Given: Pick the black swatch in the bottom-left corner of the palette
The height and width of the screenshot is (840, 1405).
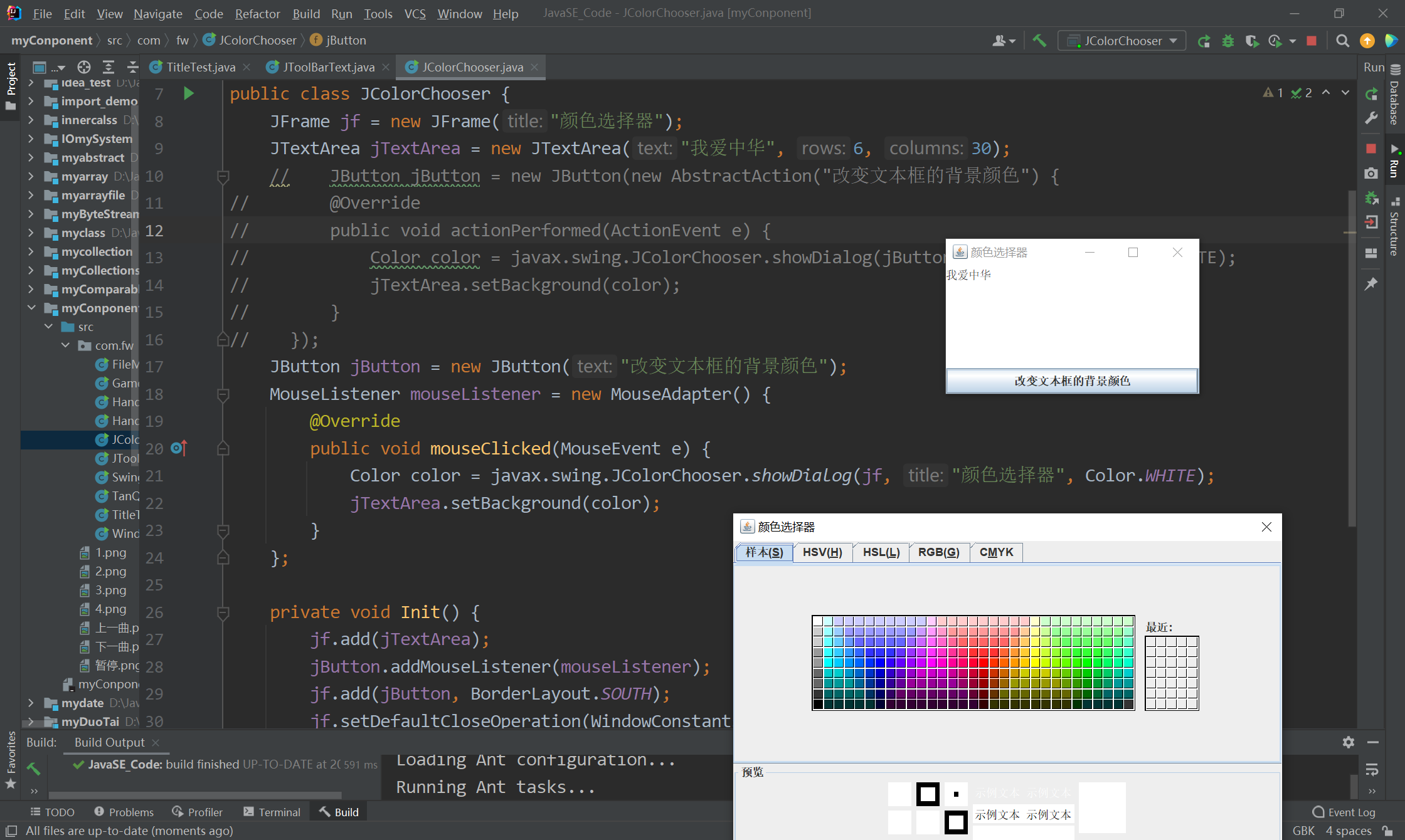Looking at the screenshot, I should coord(818,704).
